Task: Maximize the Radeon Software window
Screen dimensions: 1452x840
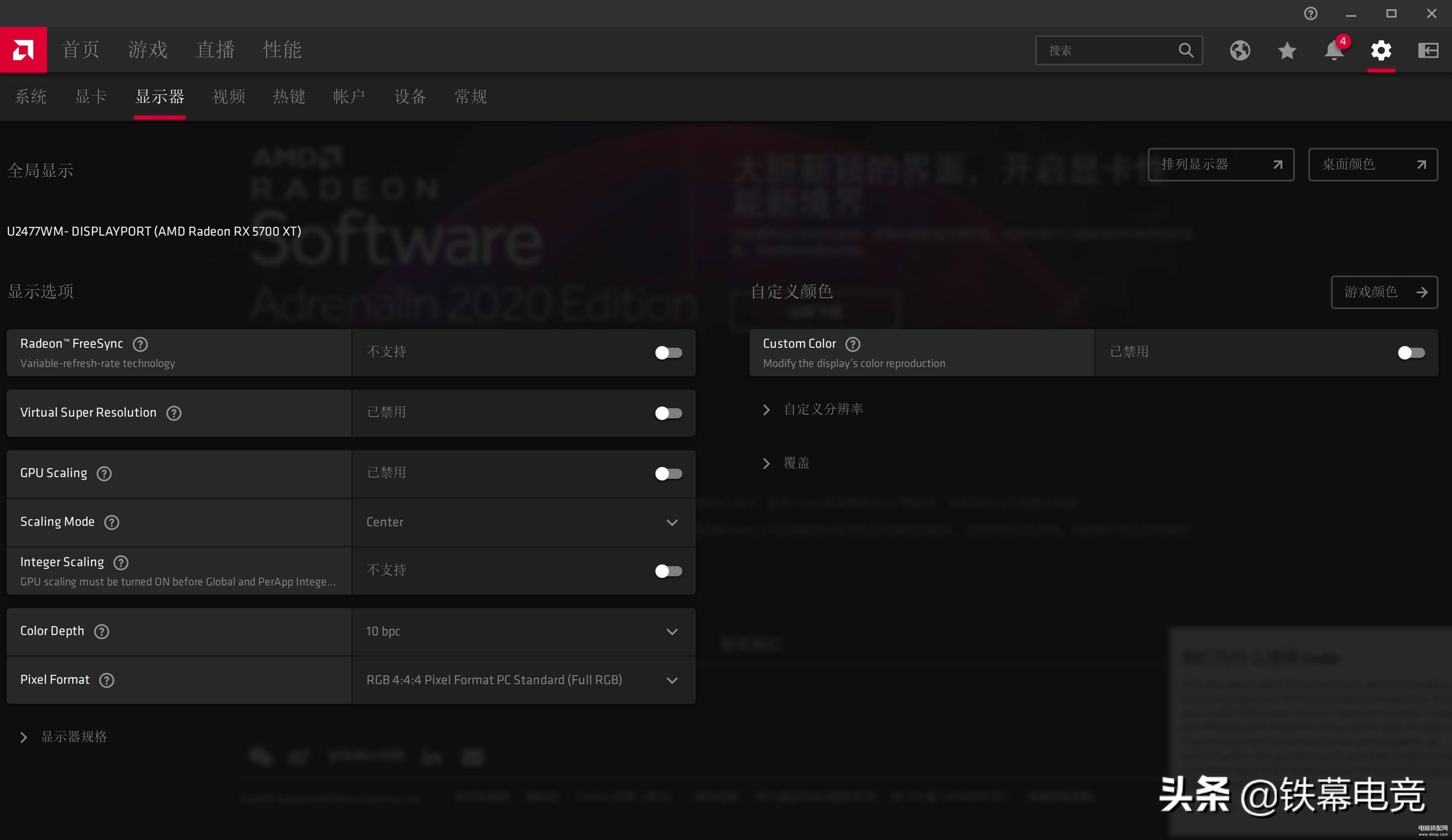Action: tap(1391, 13)
